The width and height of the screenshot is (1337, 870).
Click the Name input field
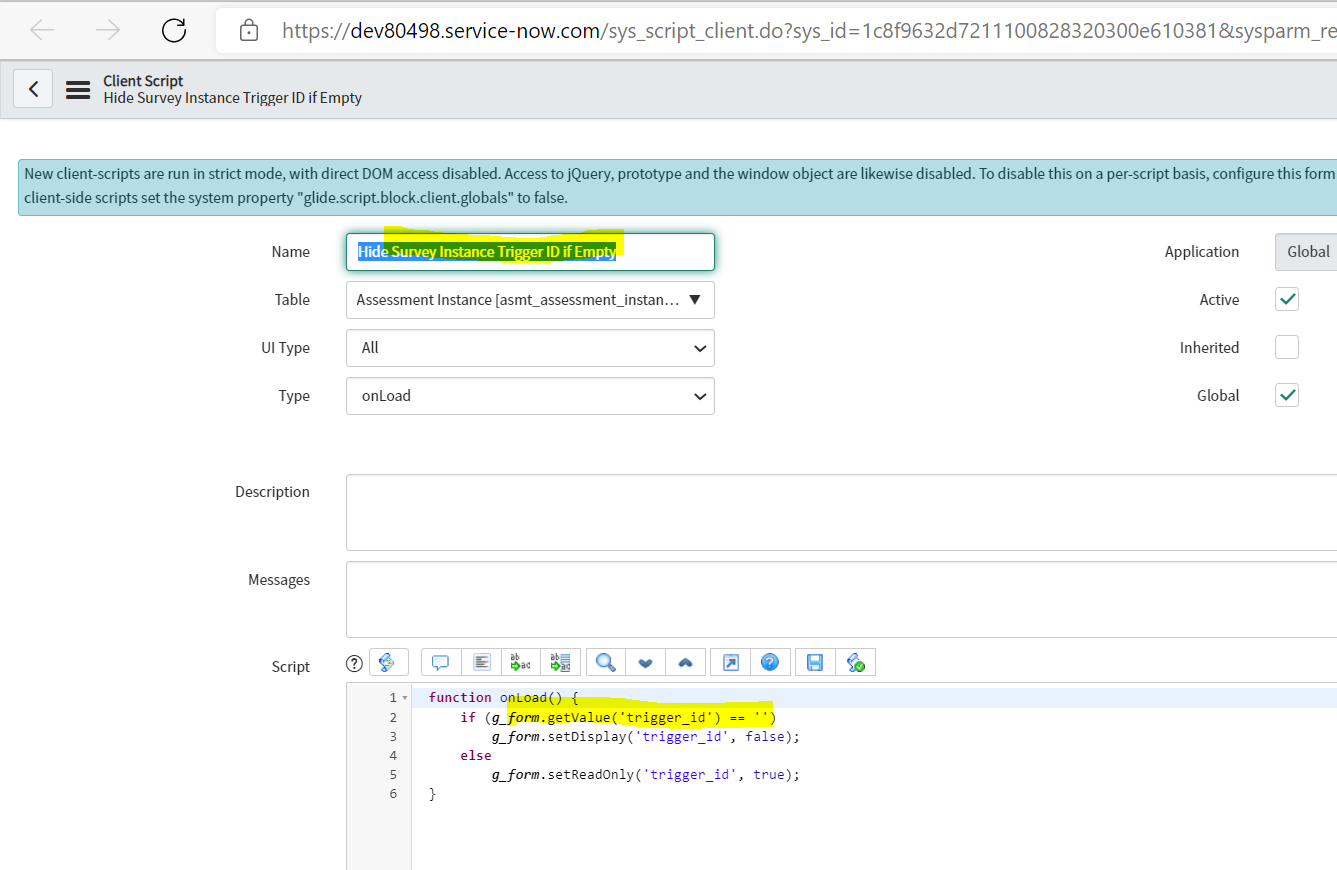tap(530, 252)
